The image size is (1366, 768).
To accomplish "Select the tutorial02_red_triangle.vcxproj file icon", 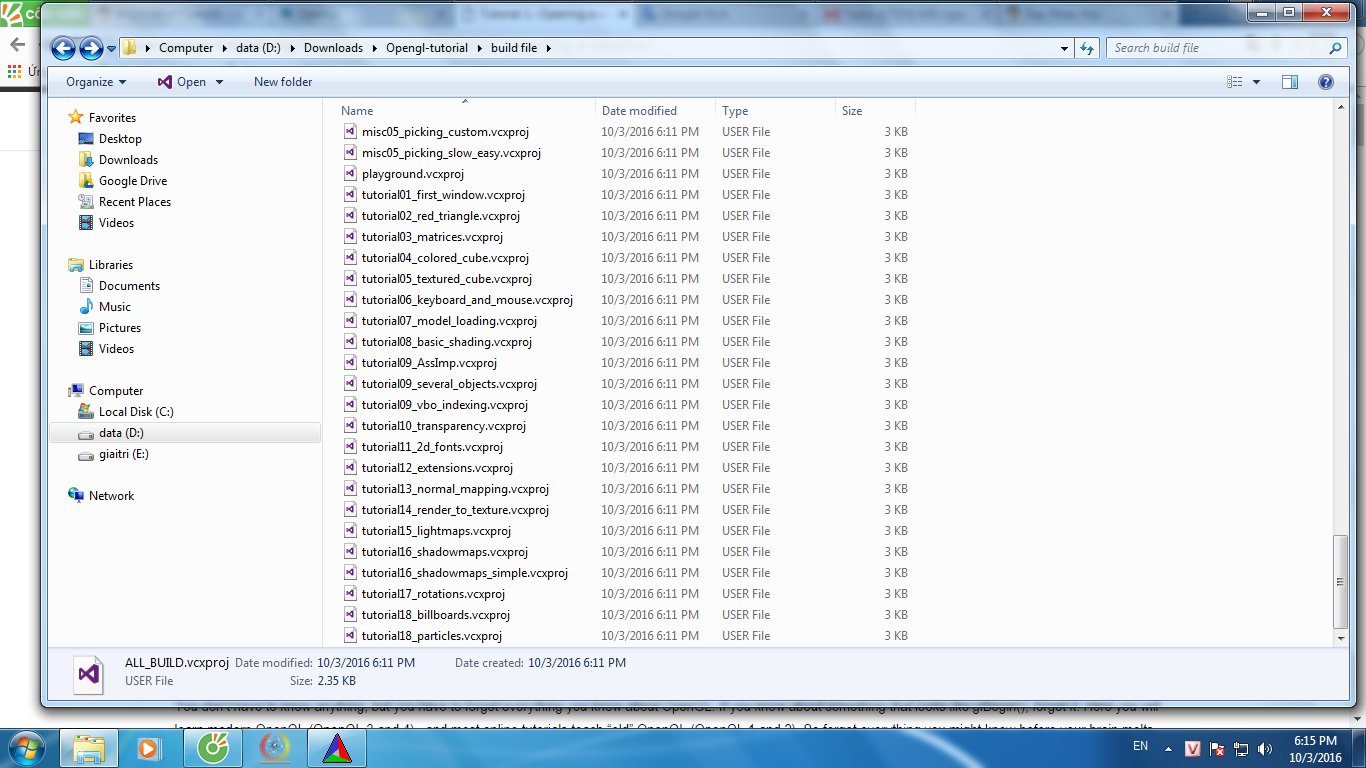I will coord(350,216).
